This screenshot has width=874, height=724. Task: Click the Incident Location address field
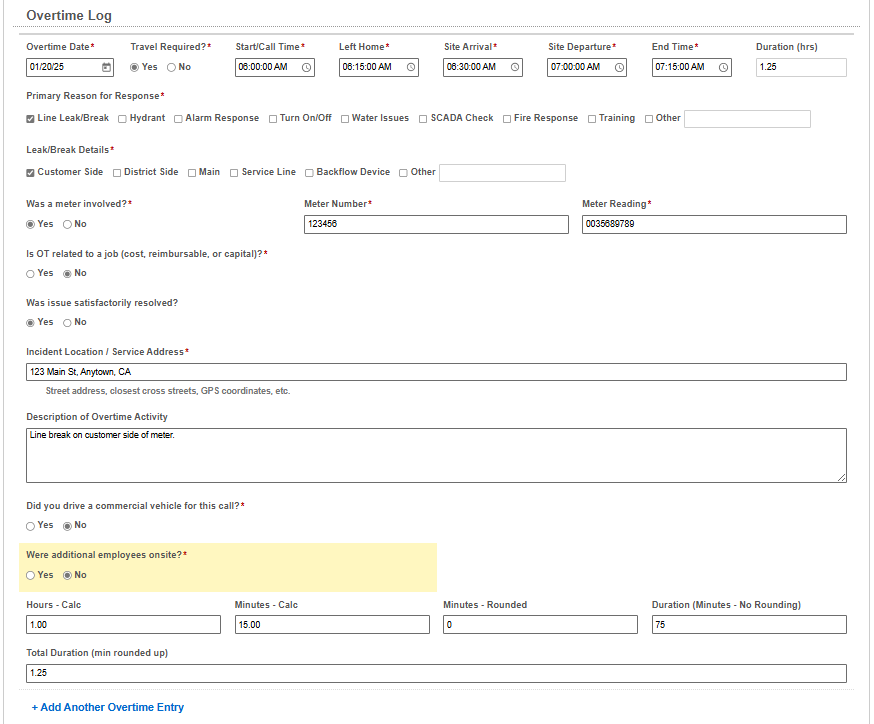[436, 372]
